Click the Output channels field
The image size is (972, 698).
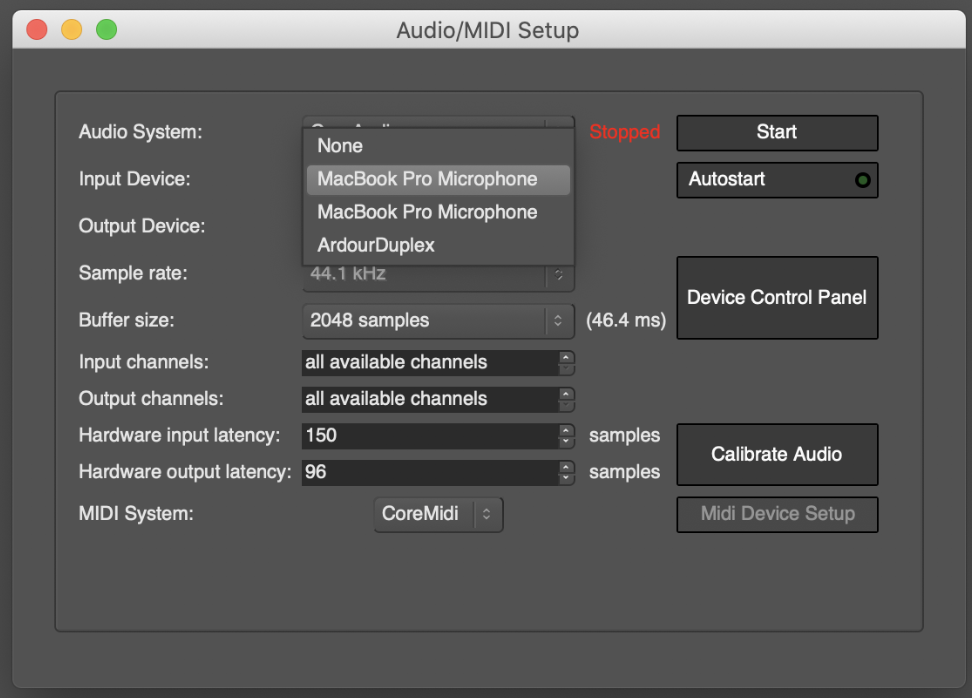[x=430, y=399]
